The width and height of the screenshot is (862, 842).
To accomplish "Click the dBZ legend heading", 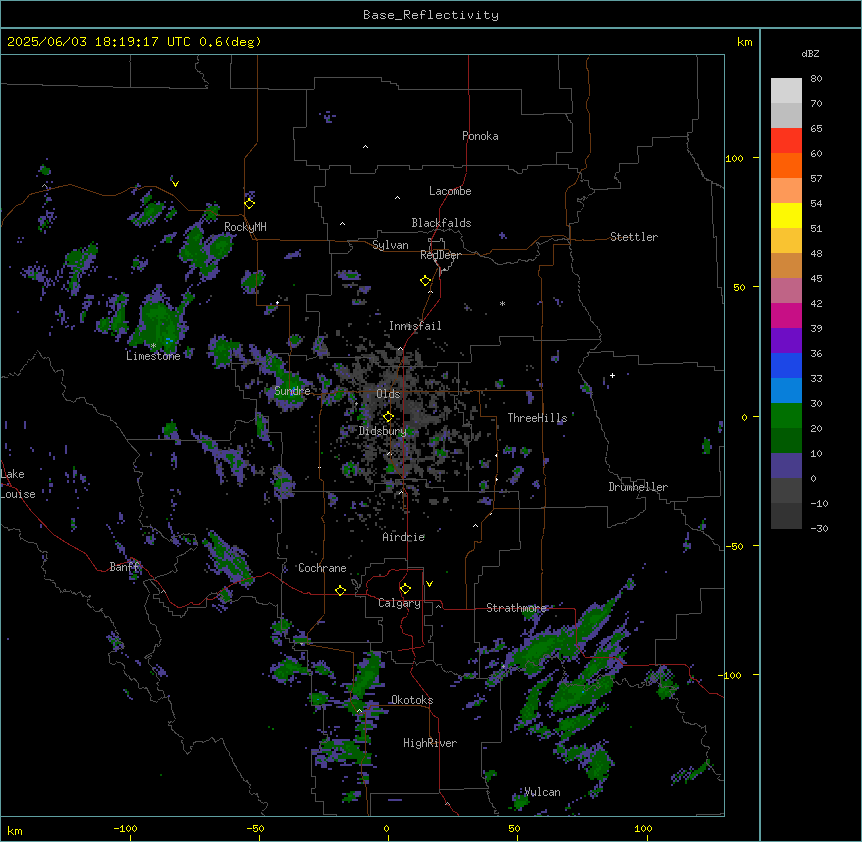I will point(810,54).
